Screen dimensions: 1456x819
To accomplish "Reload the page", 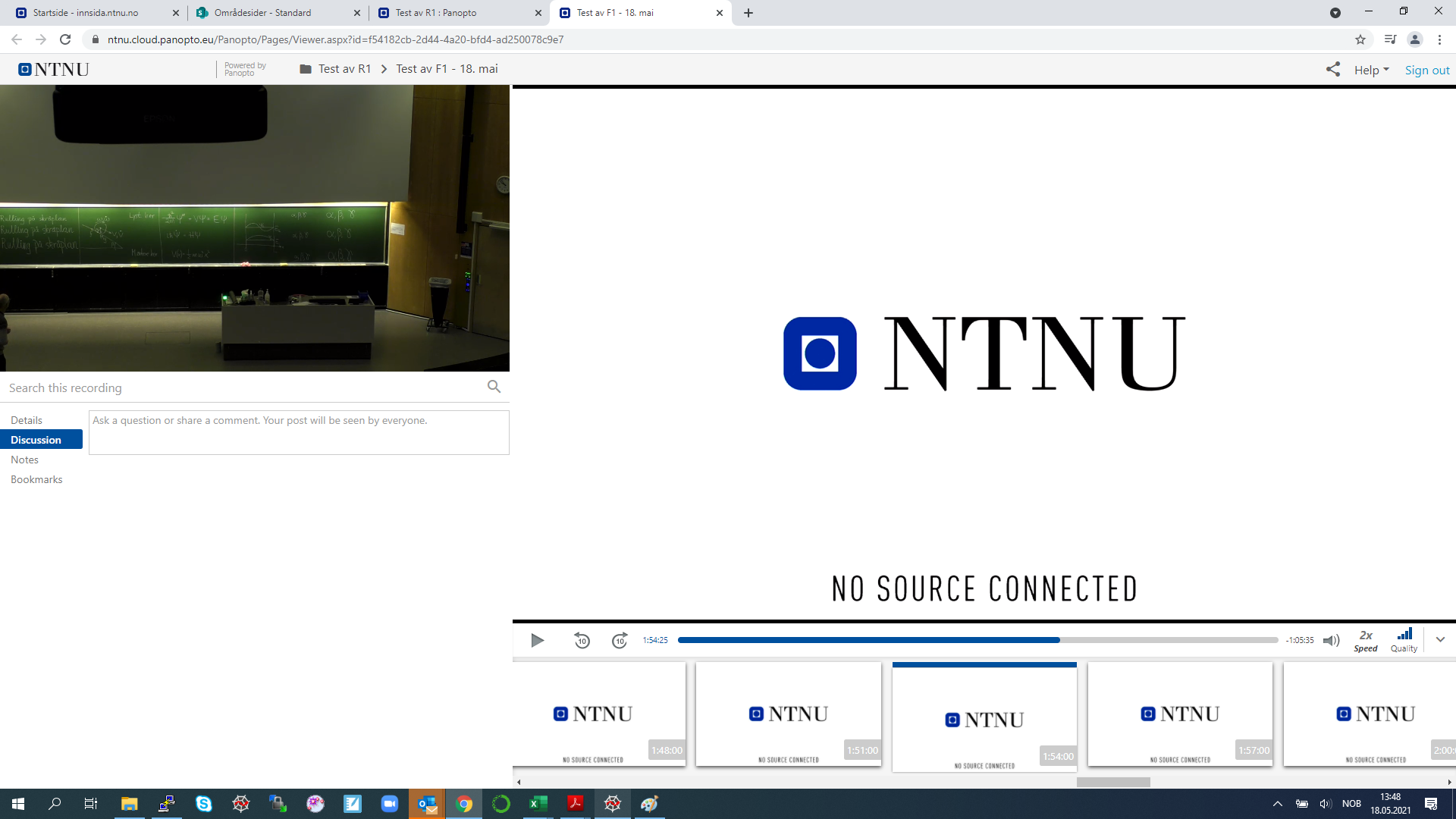I will 65,39.
